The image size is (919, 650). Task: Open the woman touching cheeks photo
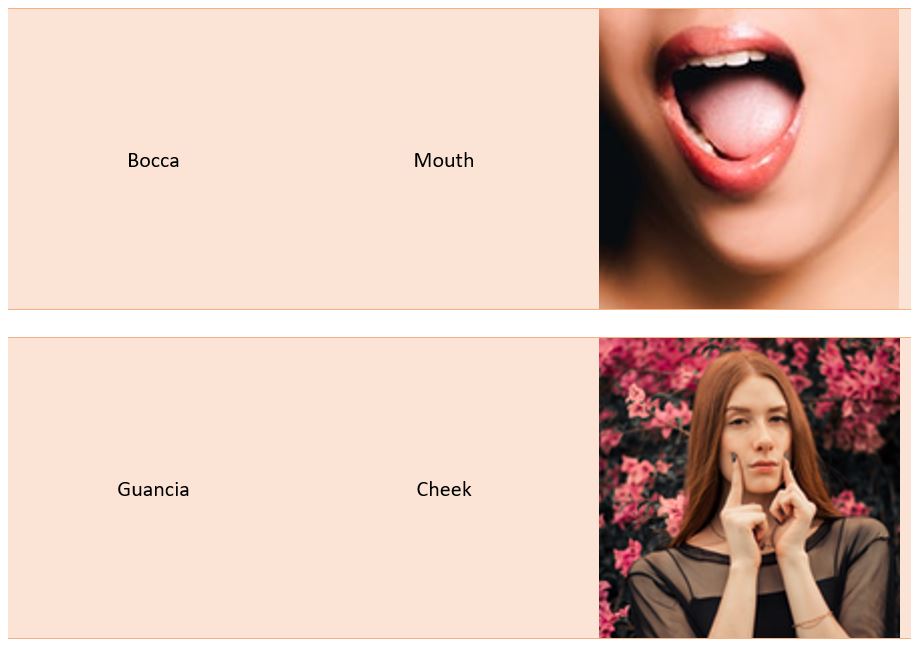click(x=749, y=488)
